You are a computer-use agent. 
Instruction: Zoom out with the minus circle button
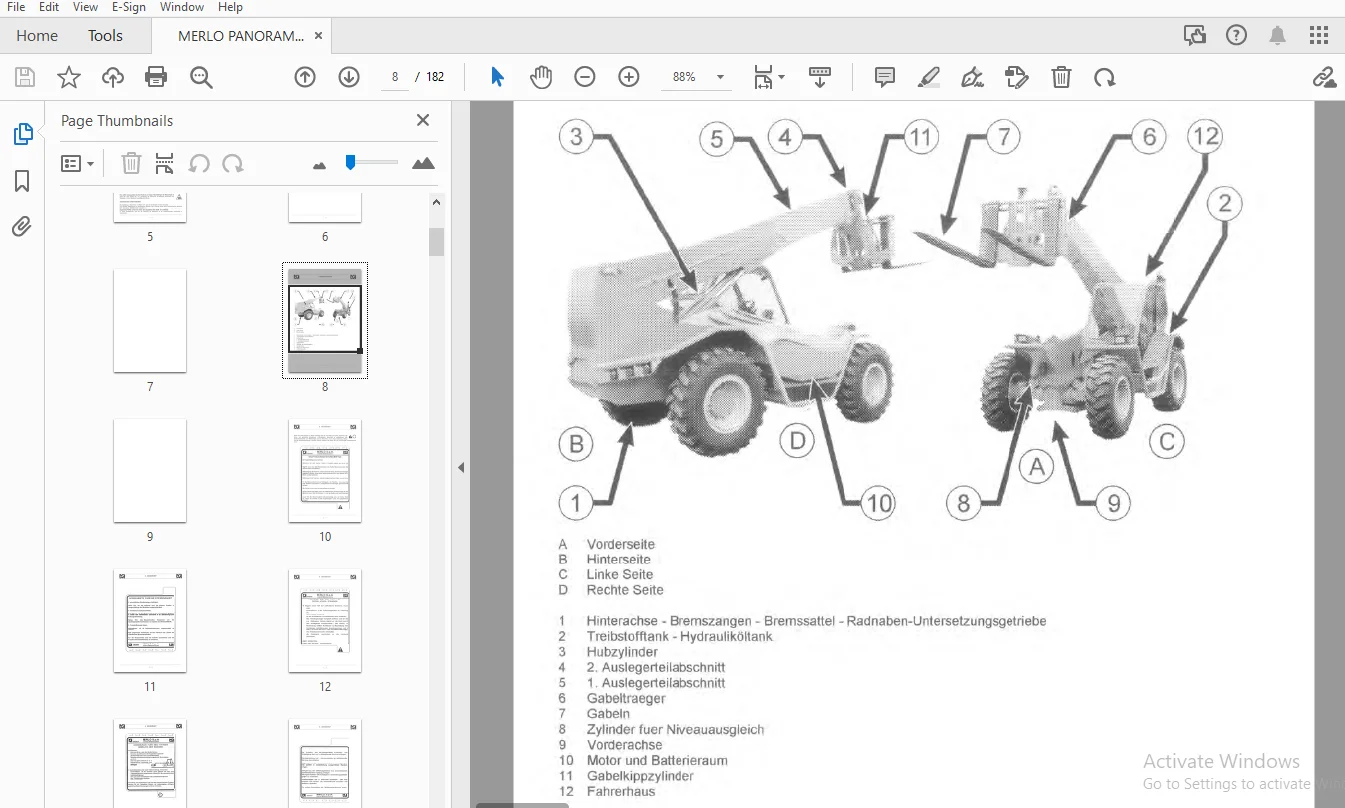click(x=585, y=77)
